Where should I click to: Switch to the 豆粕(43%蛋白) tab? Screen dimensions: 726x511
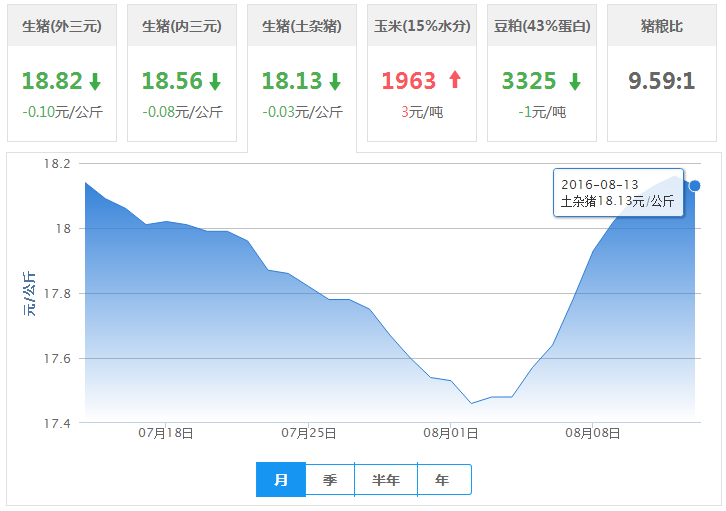541,26
